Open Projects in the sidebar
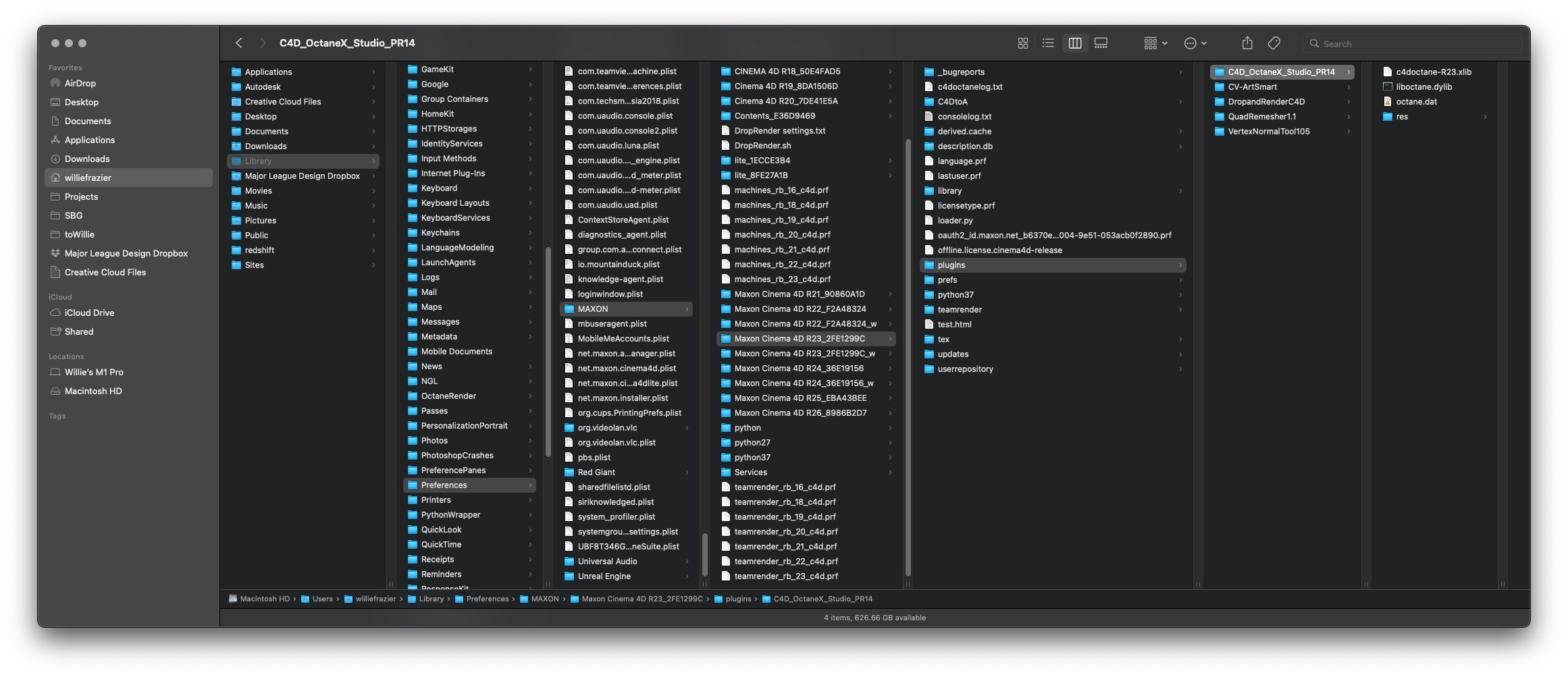 coord(128,196)
